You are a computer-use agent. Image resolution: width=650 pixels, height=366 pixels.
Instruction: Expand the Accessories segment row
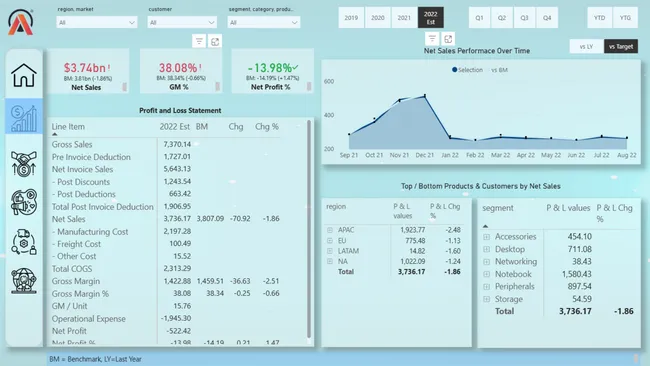pos(487,237)
